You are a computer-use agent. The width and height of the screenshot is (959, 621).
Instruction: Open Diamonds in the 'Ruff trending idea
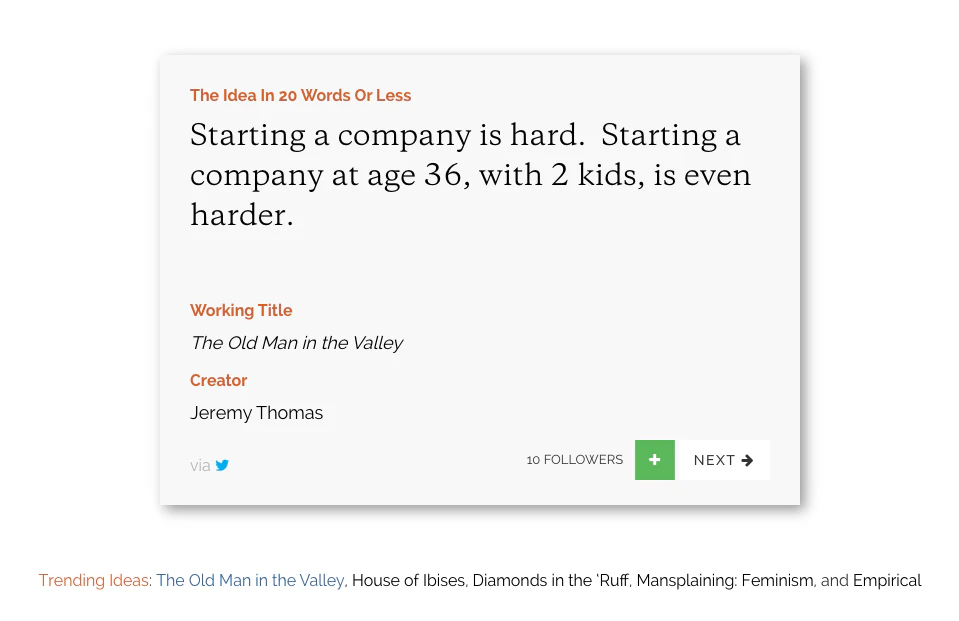pos(550,580)
